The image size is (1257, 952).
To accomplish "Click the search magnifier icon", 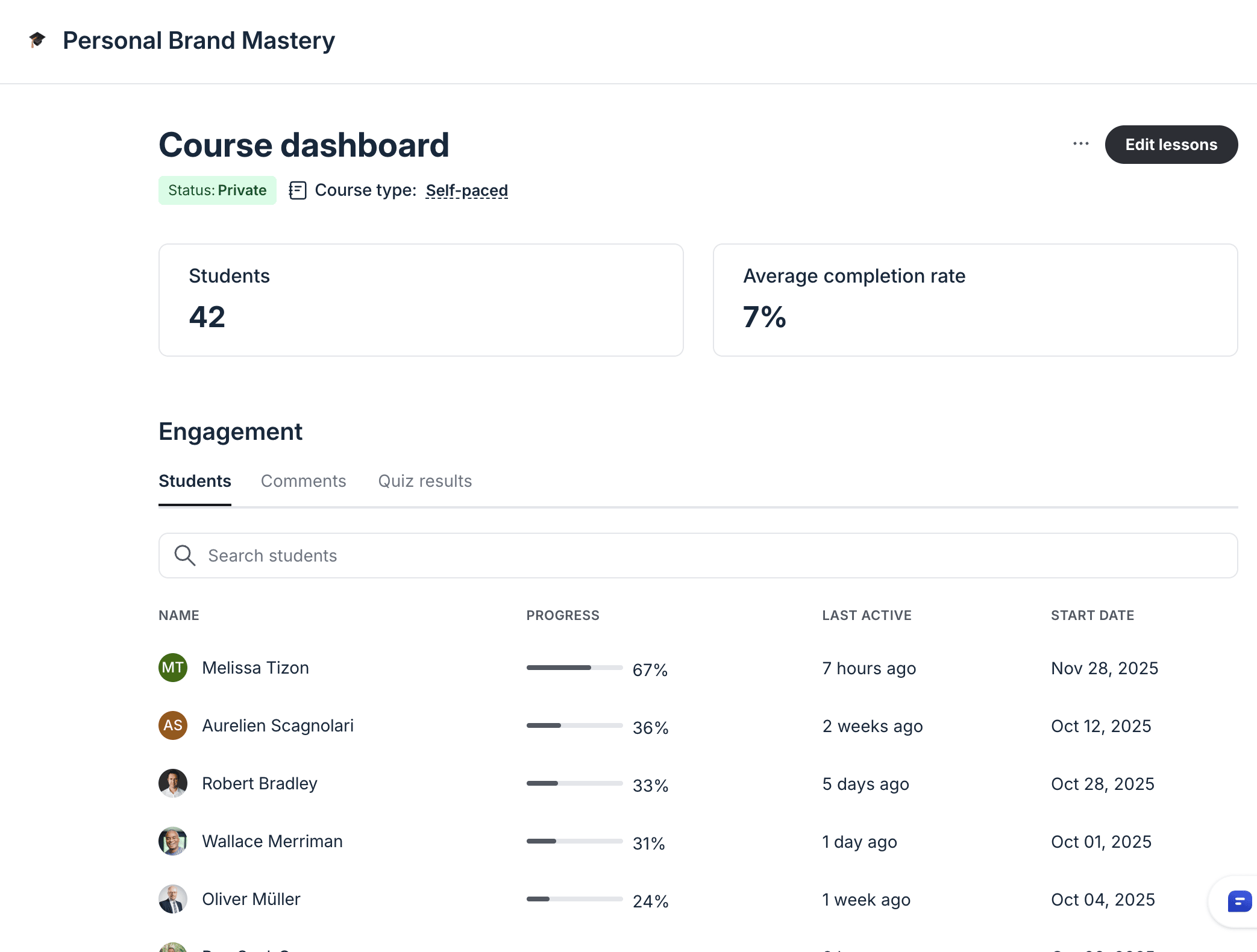I will [x=184, y=556].
